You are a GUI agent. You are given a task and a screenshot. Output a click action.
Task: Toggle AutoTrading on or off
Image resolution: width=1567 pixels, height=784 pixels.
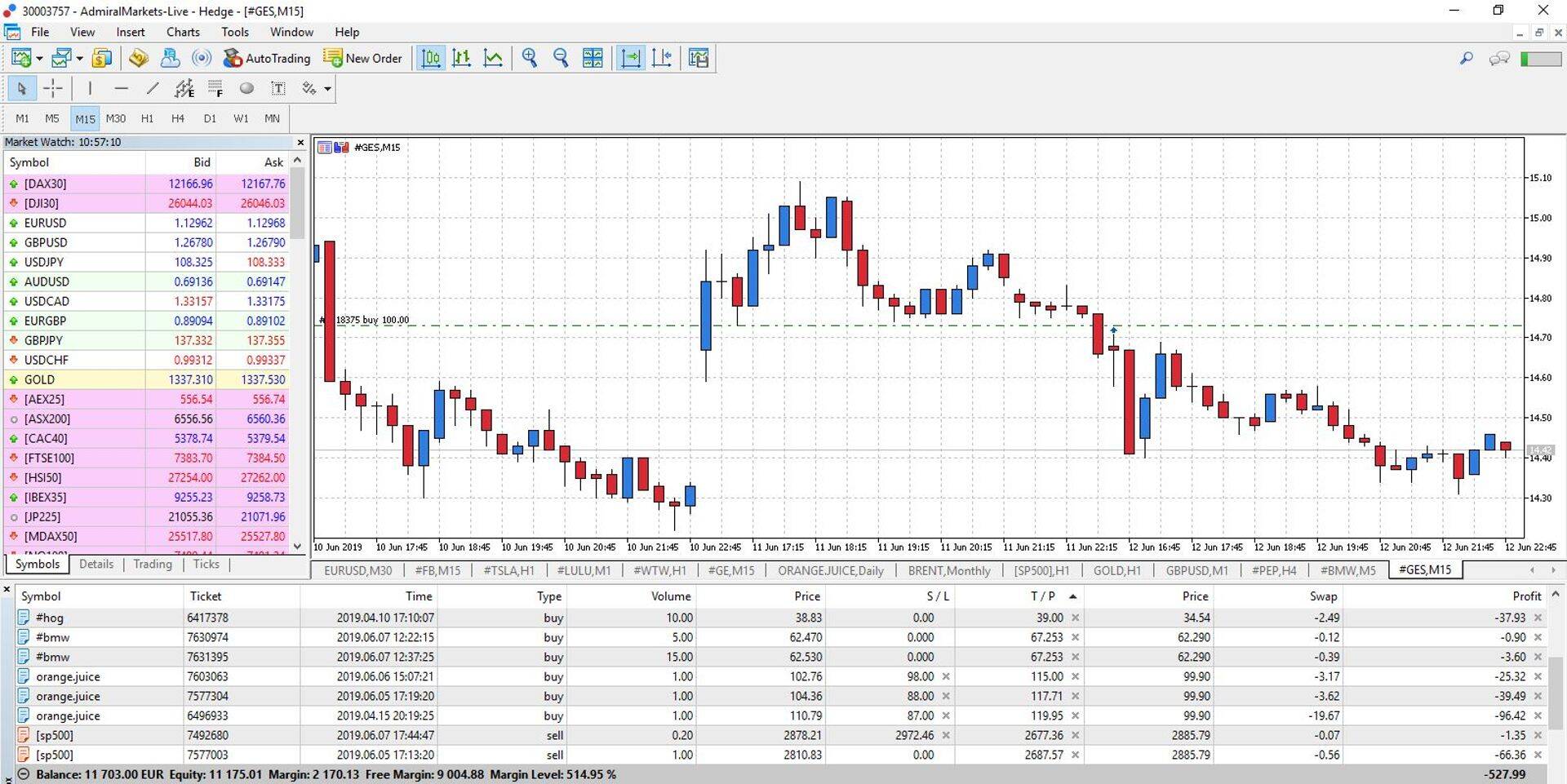(x=267, y=58)
